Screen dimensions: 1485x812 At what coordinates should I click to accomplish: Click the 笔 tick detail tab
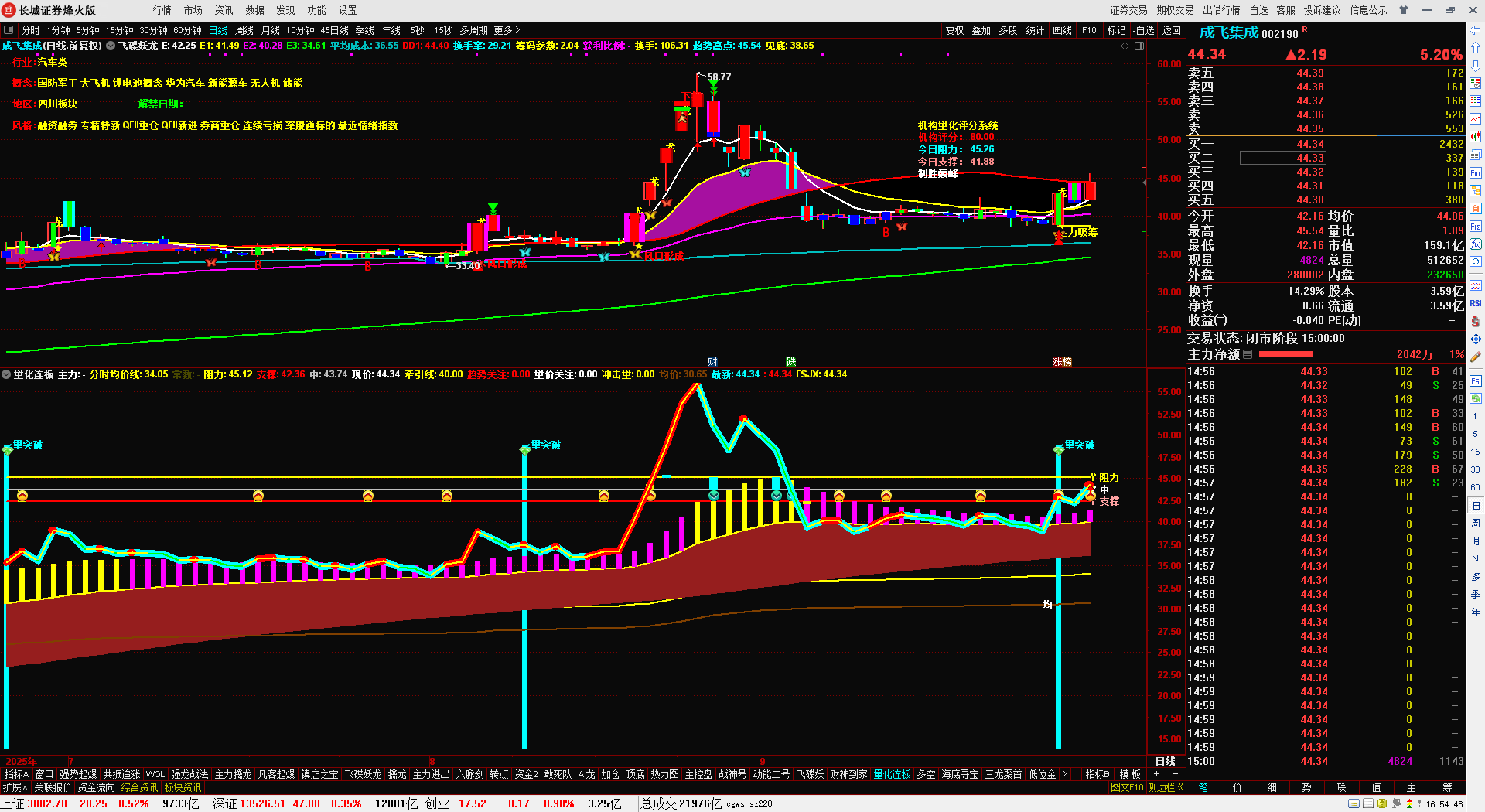[x=1203, y=787]
